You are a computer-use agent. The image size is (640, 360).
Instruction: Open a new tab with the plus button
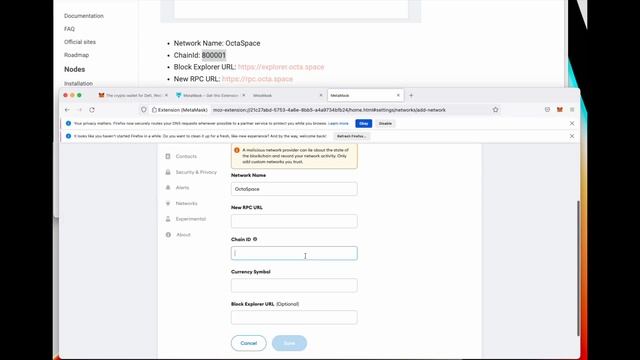pos(411,96)
